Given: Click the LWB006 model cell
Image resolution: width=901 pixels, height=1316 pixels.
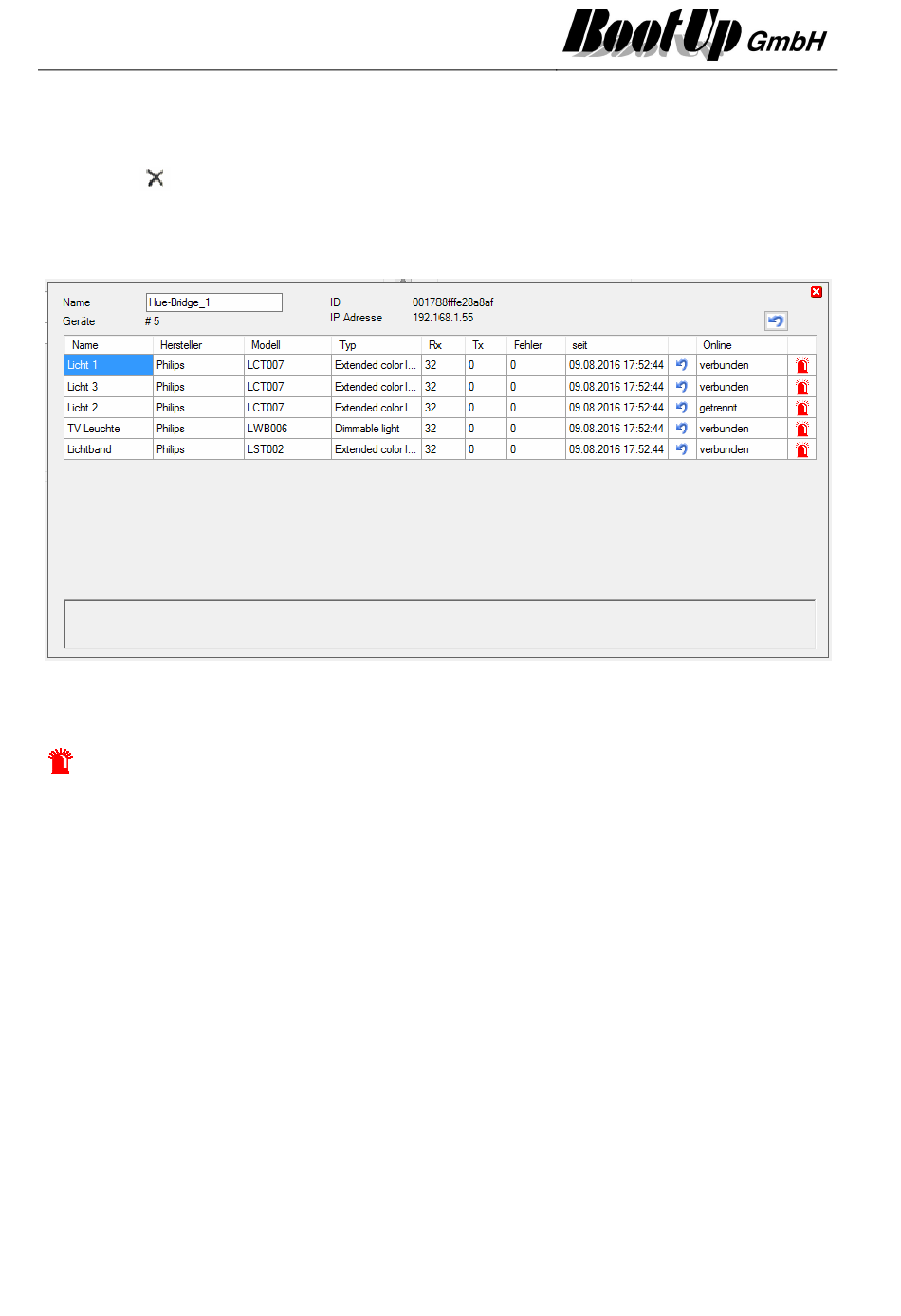Looking at the screenshot, I should 287,429.
